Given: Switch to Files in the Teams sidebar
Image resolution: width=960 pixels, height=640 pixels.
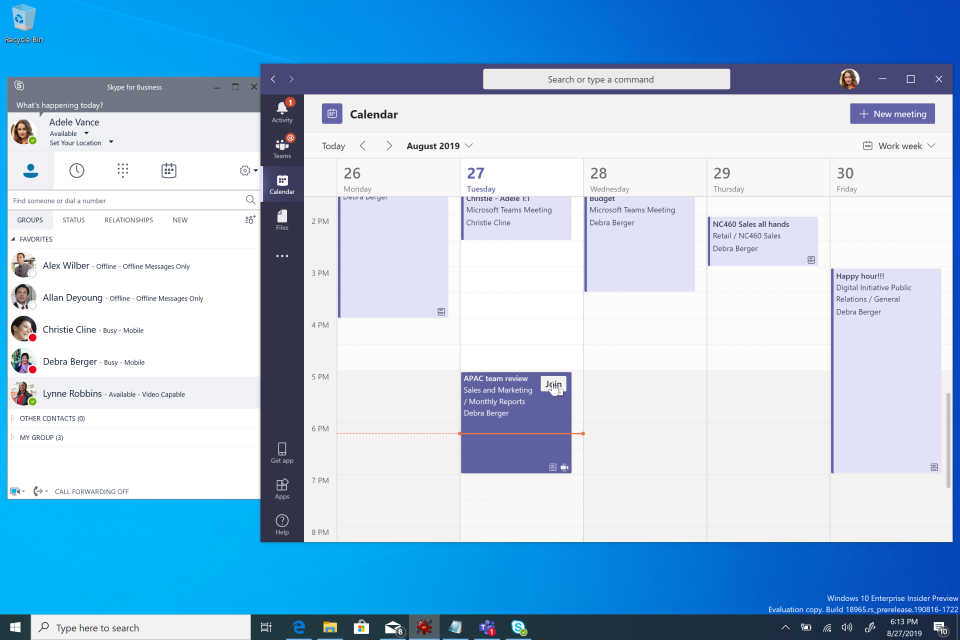Looking at the screenshot, I should pyautogui.click(x=282, y=220).
